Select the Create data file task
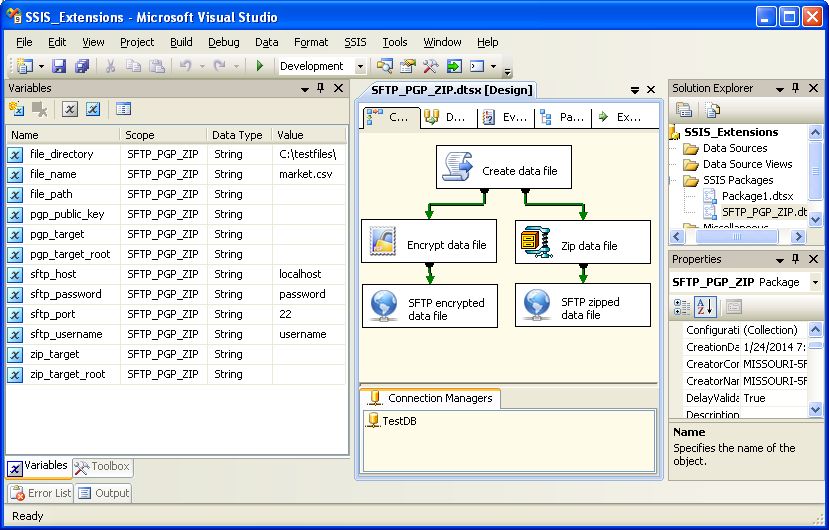 click(x=504, y=167)
